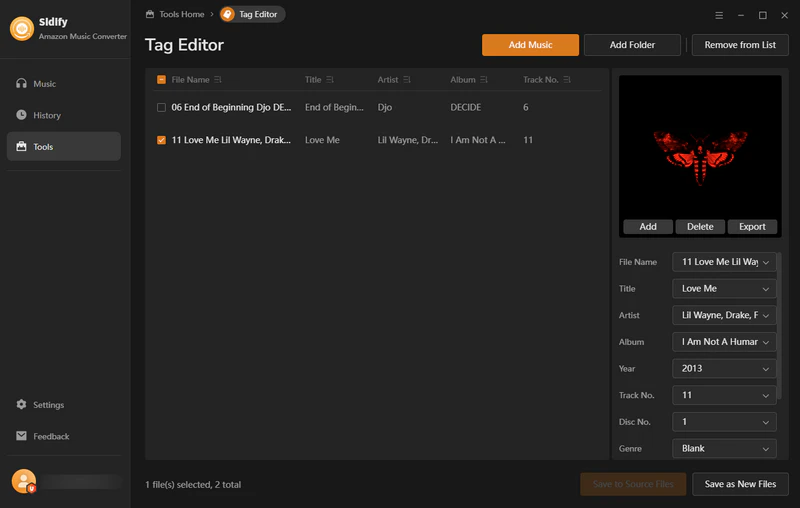Click the Tag Editor breadcrumb tab
Screen dimensions: 800x508
[253, 14]
